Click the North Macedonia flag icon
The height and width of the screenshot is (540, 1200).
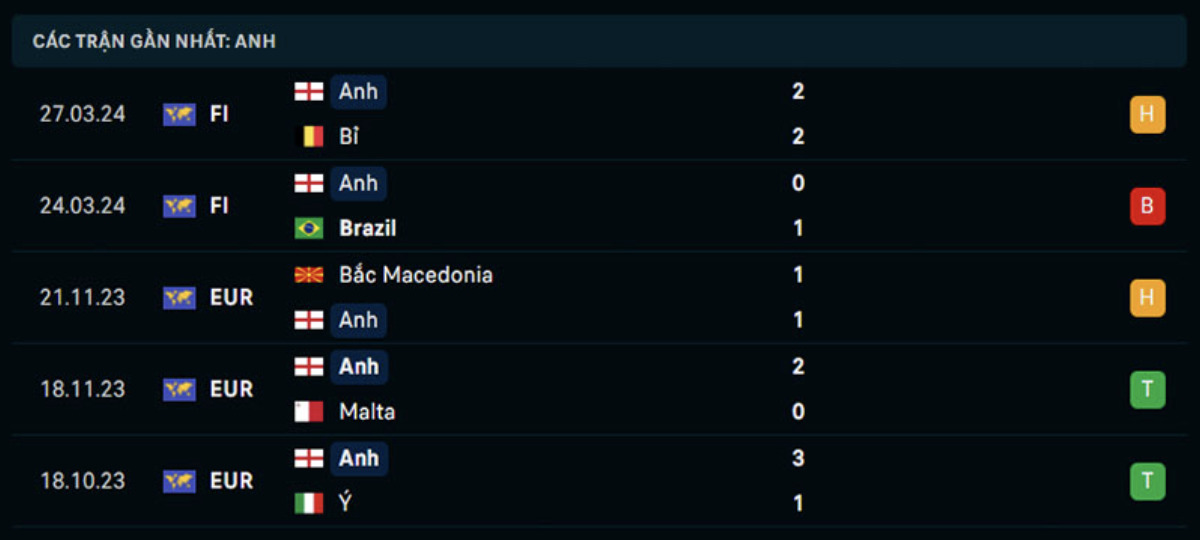tap(309, 275)
